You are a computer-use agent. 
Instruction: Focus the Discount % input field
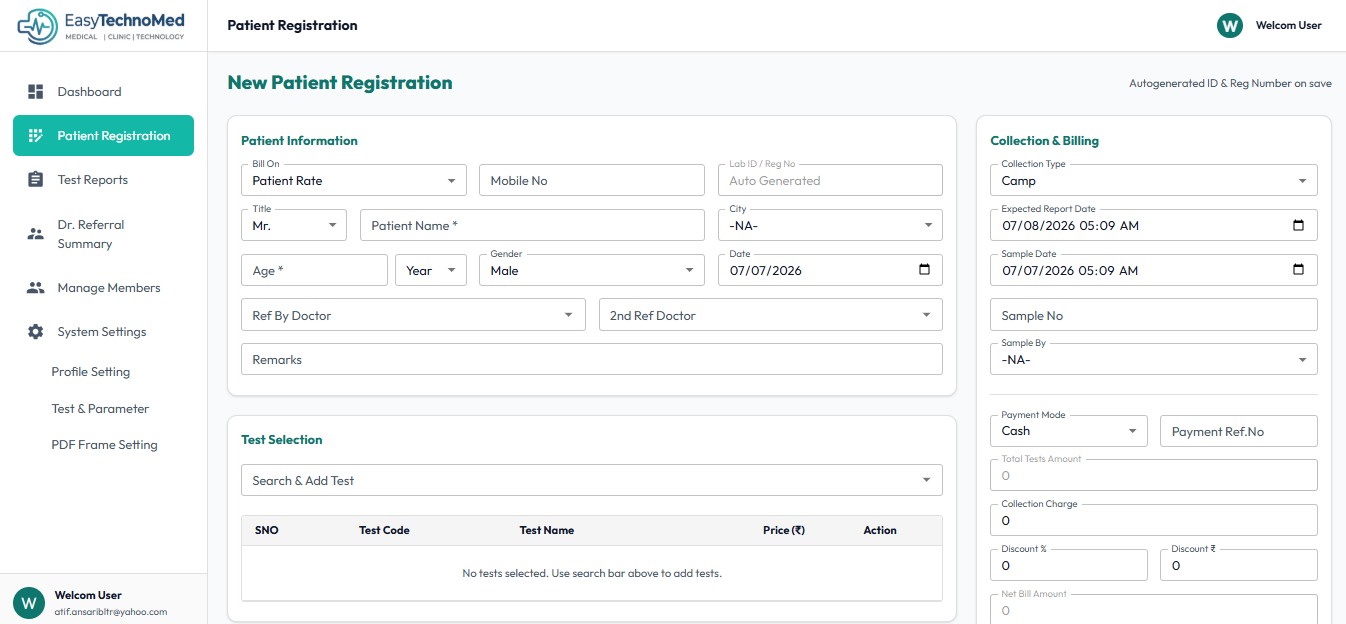coord(1069,565)
